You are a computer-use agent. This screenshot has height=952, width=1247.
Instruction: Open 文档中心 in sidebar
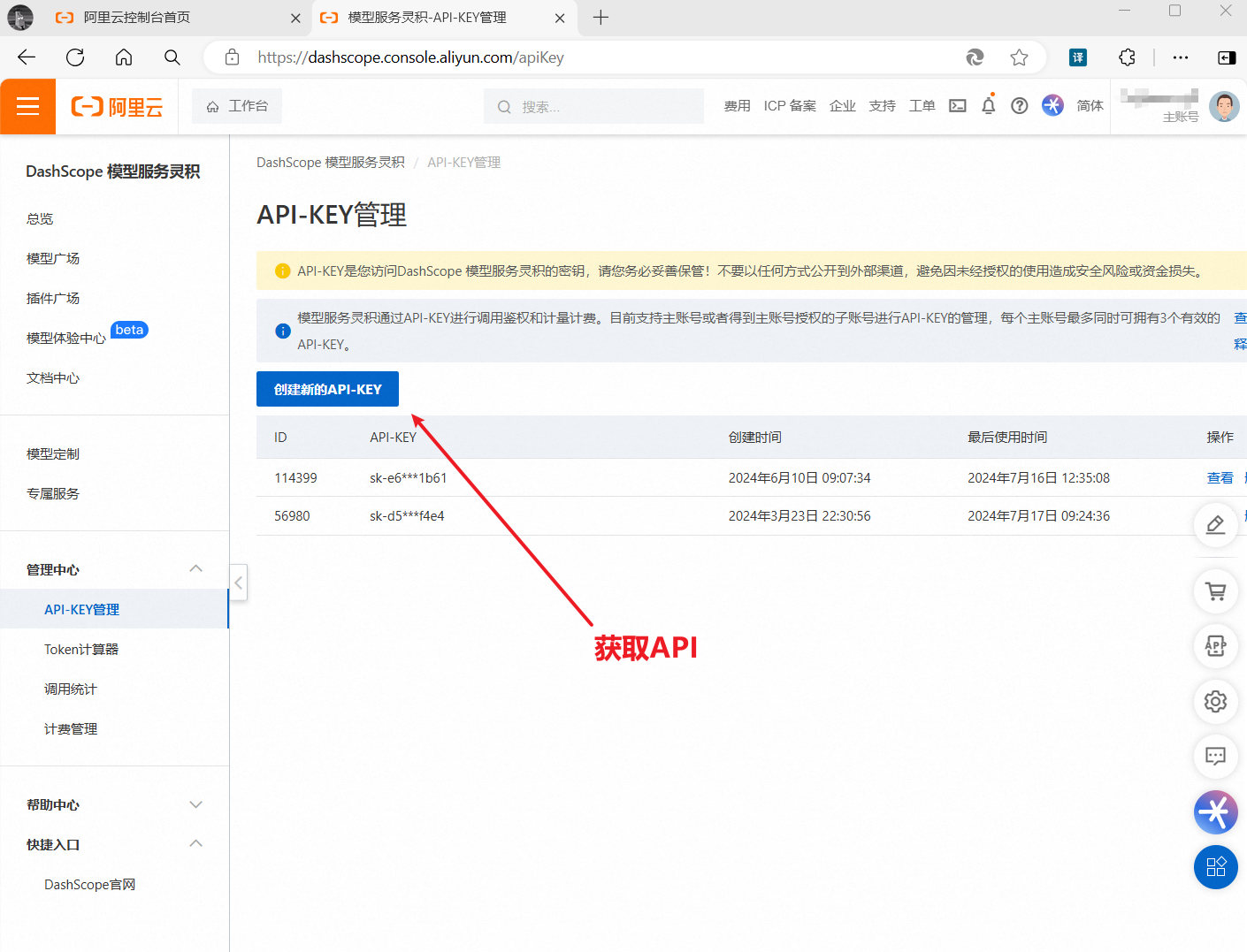53,377
